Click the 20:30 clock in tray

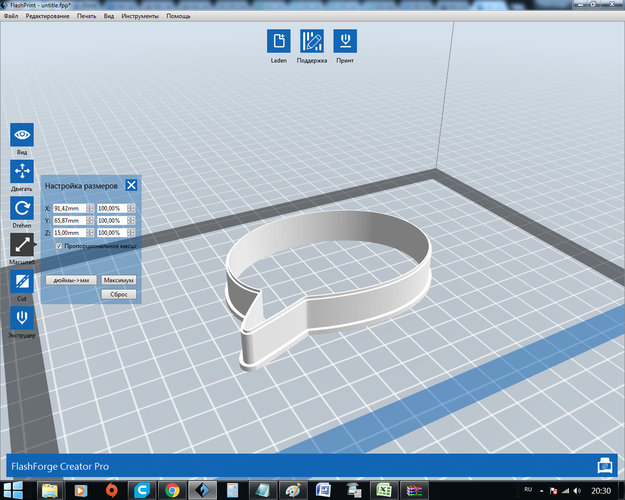[x=601, y=491]
